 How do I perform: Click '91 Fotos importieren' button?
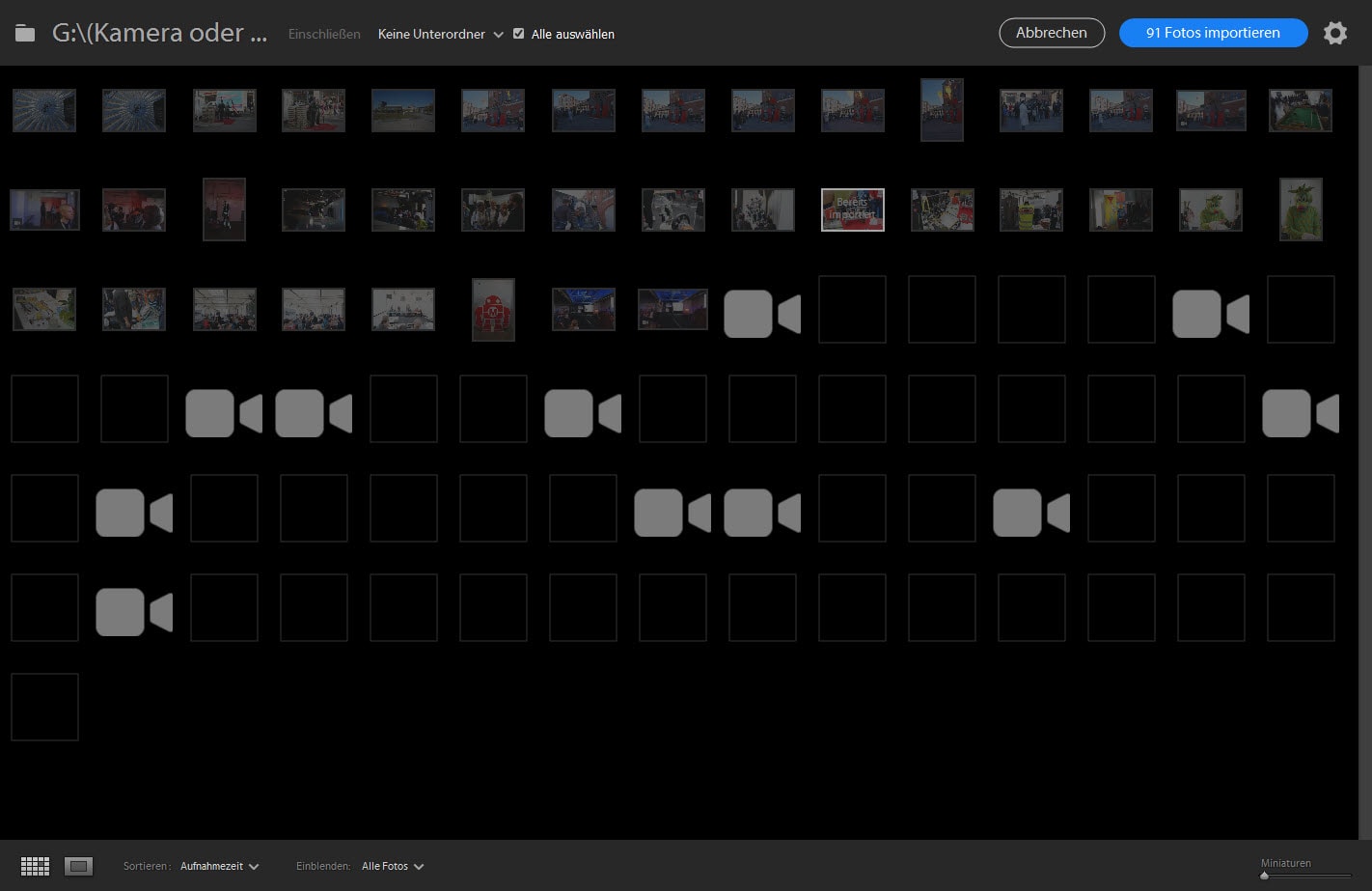[x=1213, y=33]
